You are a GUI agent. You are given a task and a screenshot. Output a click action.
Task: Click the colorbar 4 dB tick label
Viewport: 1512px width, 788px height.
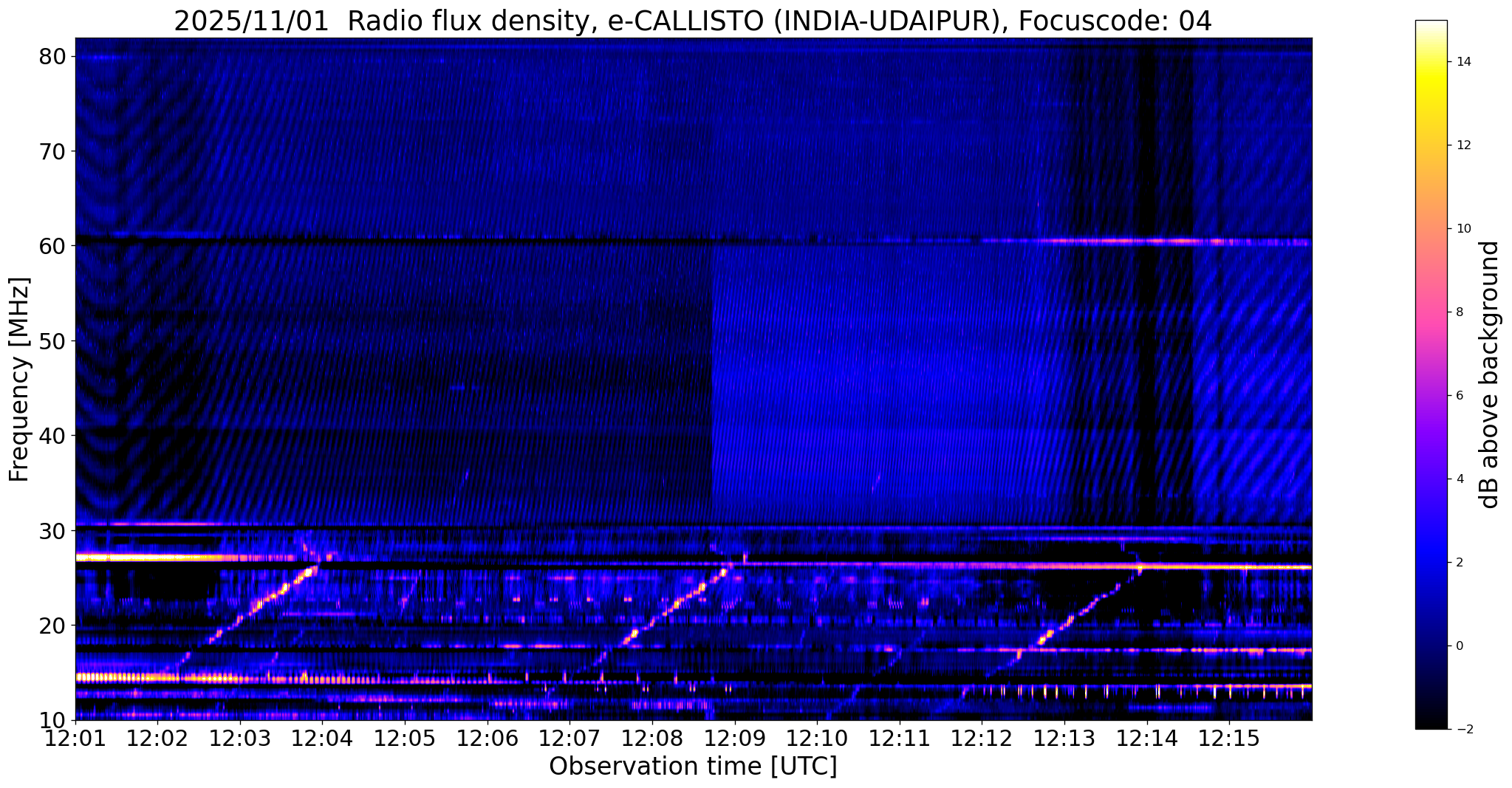[x=1460, y=479]
